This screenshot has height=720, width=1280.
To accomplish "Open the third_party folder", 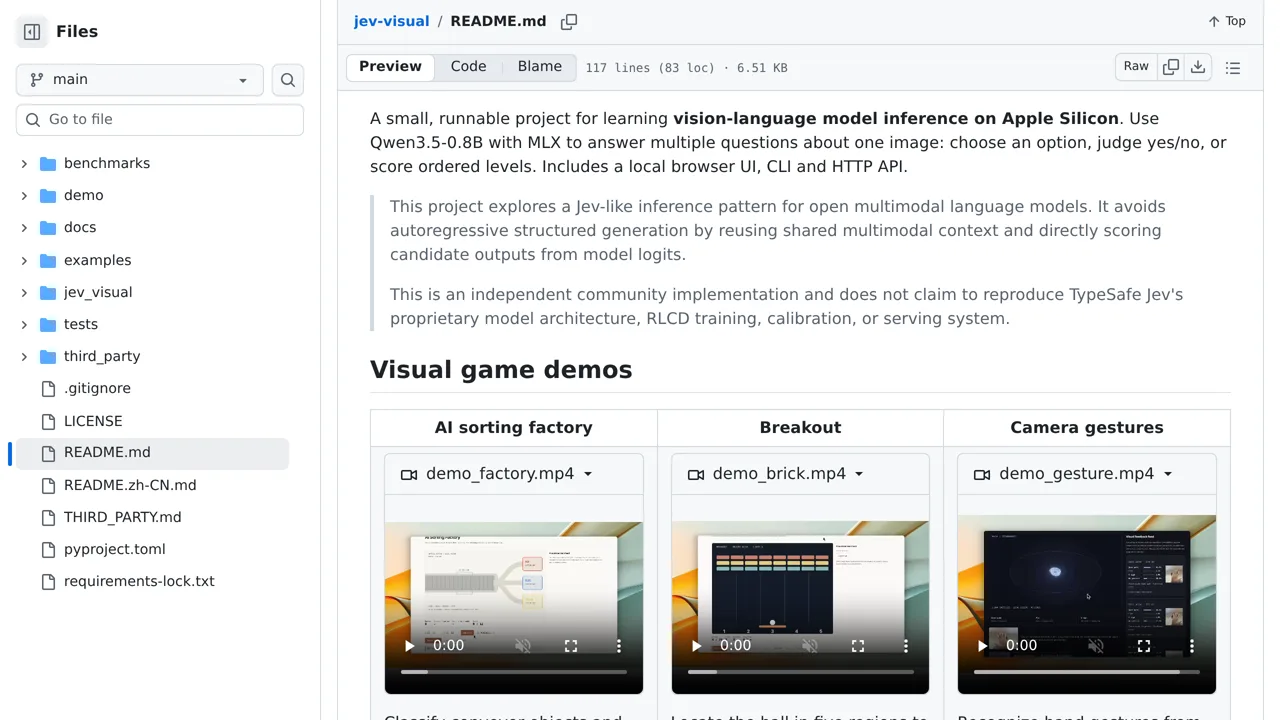I will coord(102,356).
